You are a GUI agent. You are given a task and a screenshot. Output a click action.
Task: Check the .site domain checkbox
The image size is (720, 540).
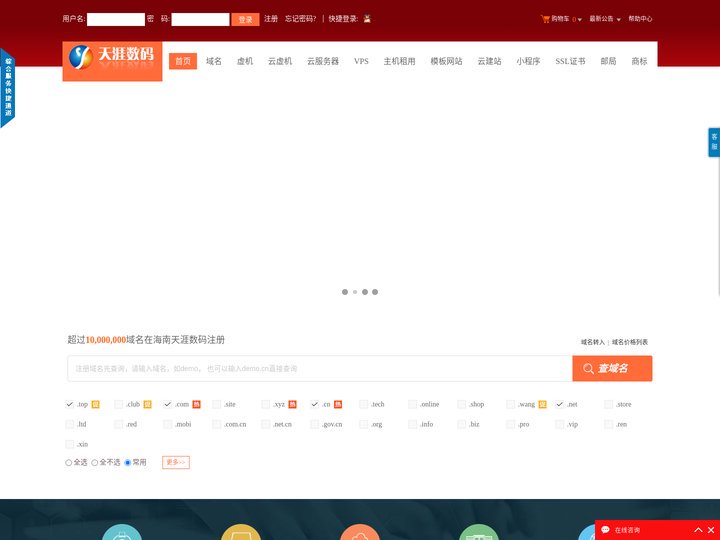coord(217,404)
